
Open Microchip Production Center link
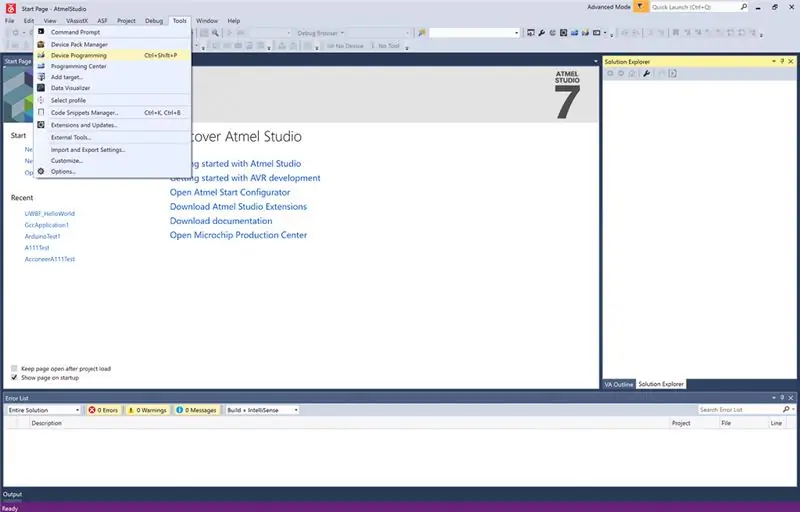(x=238, y=235)
